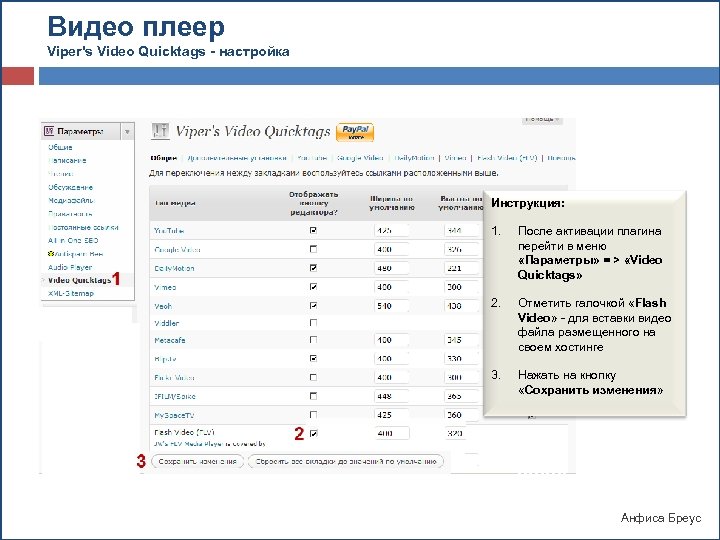Click the Flash Video default width field
720x540 pixels.
(x=391, y=433)
